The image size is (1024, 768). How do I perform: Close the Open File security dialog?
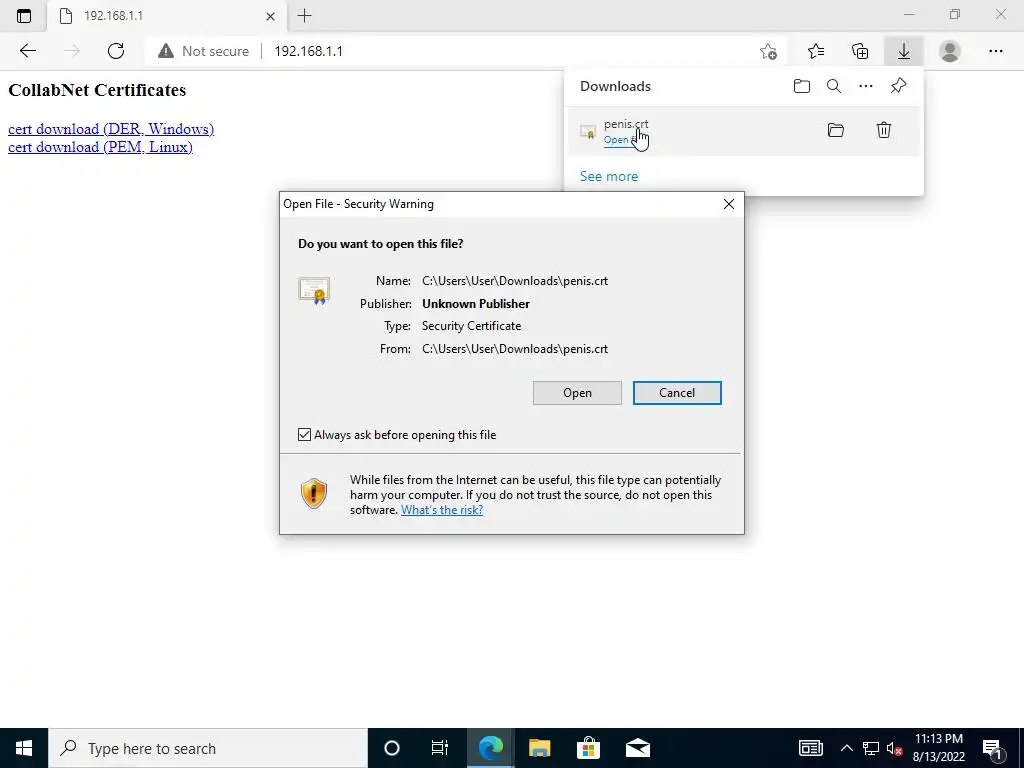click(729, 204)
